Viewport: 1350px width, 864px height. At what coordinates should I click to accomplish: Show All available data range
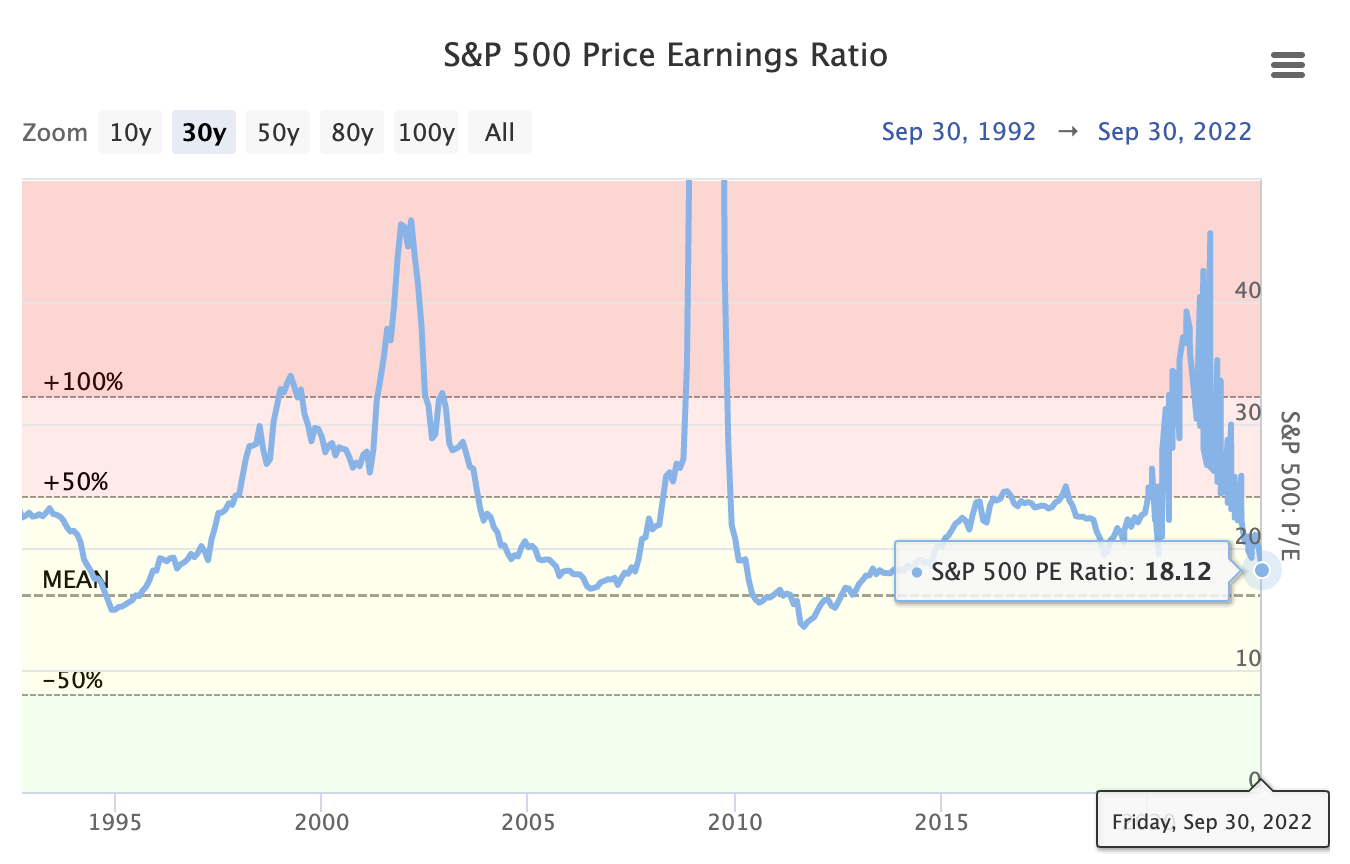(x=499, y=132)
